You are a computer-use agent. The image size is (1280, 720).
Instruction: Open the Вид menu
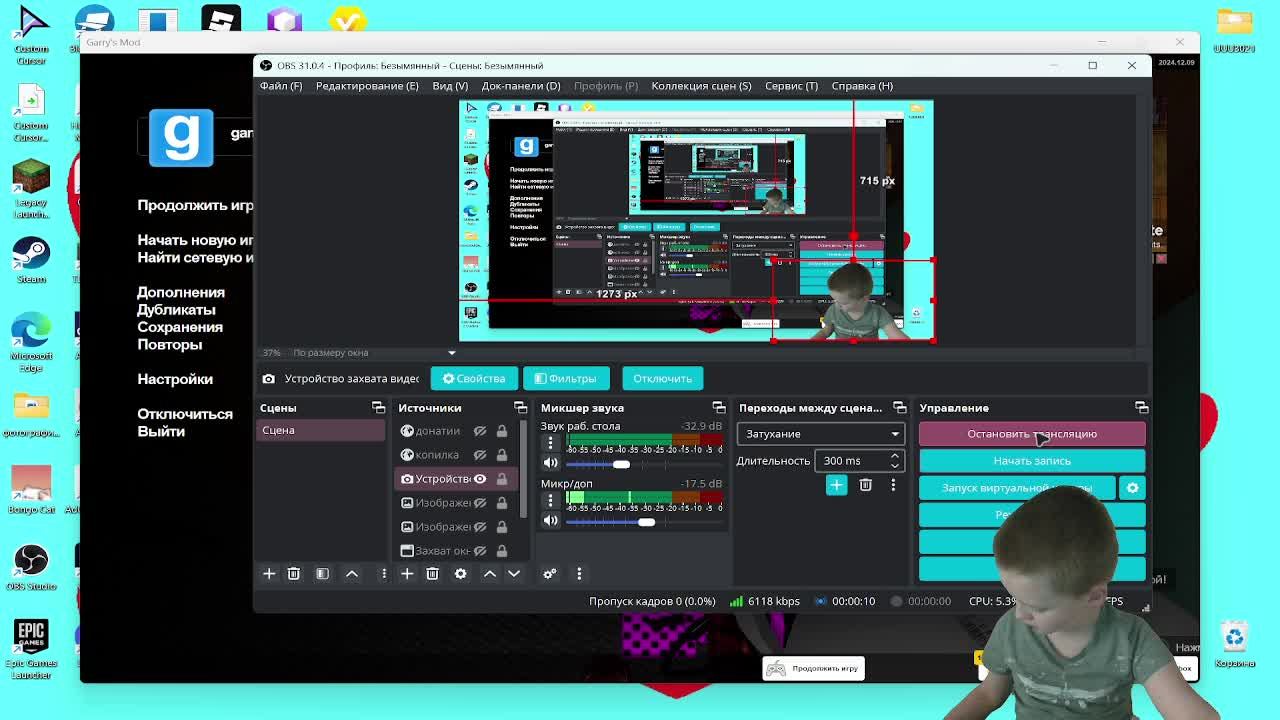(450, 86)
